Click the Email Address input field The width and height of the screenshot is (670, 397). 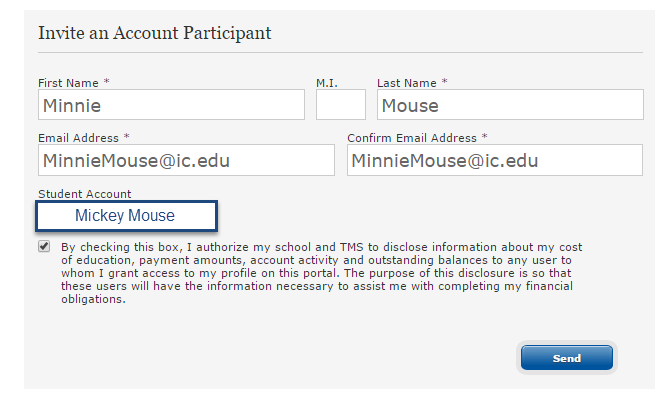186,160
